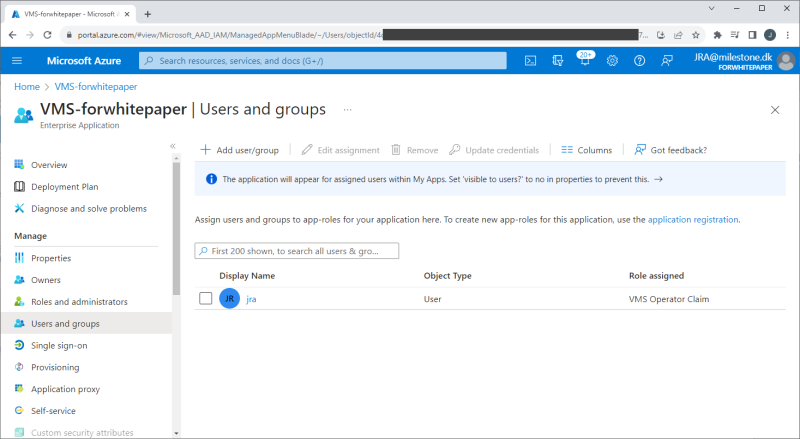Open Properties in the Manage section
Screen dimensions: 800x439
coord(51,258)
